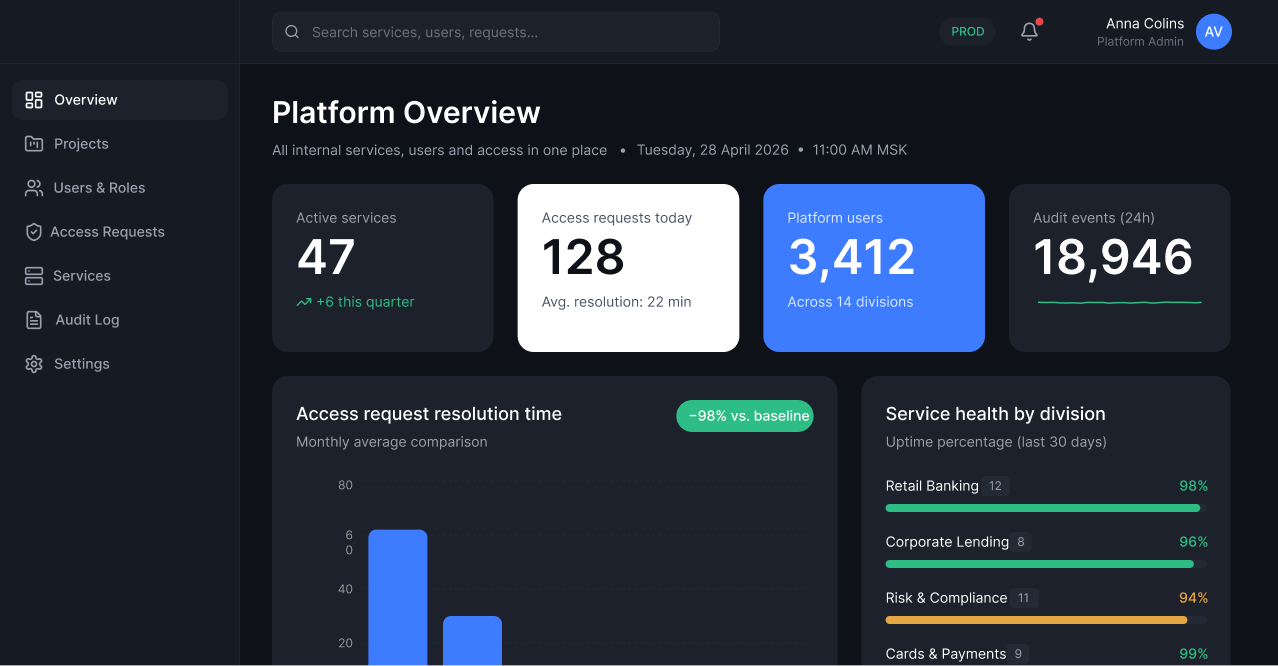Click the search services, users, requests field

click(x=496, y=32)
